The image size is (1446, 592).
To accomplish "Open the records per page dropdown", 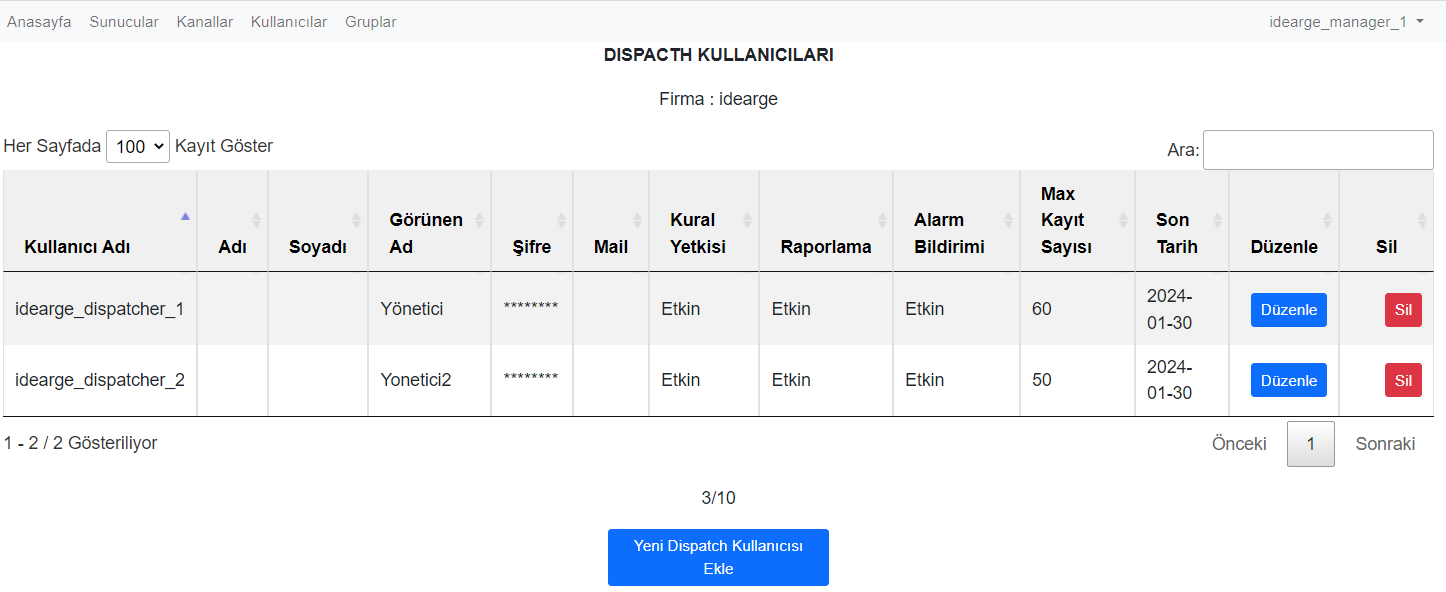I will [138, 146].
